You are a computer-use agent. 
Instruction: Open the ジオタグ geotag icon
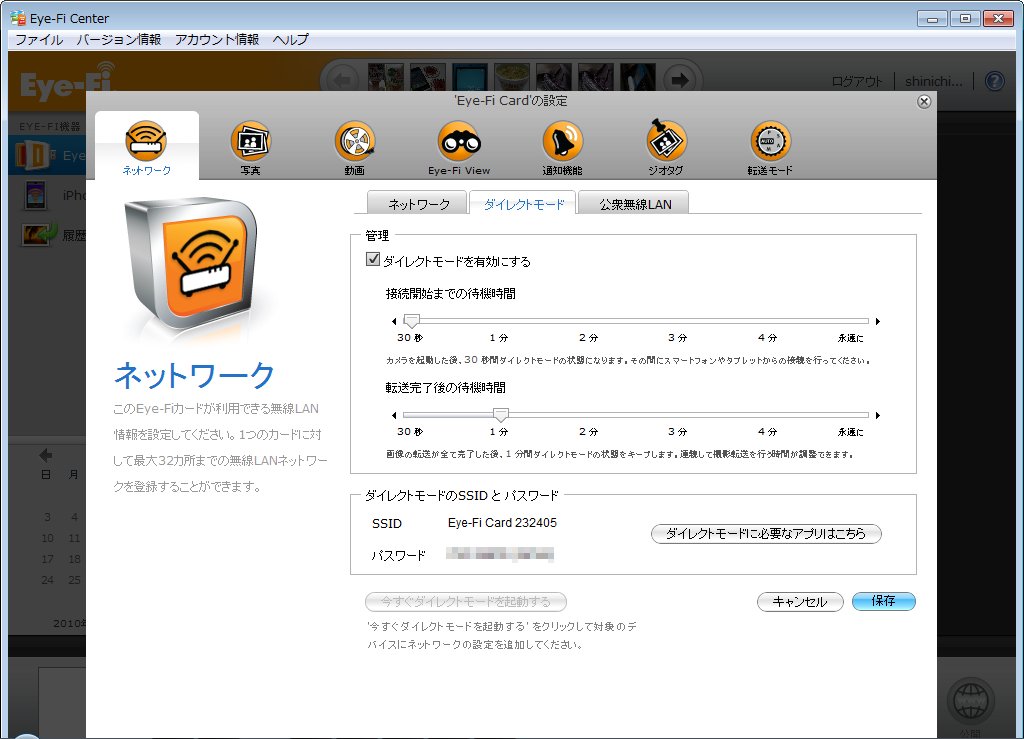coord(666,148)
